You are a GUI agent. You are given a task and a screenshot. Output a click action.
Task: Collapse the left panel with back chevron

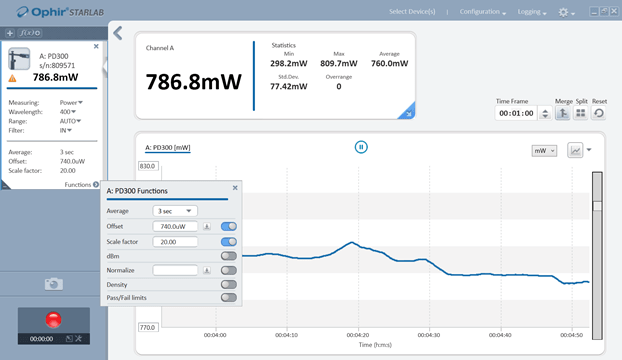click(x=118, y=33)
